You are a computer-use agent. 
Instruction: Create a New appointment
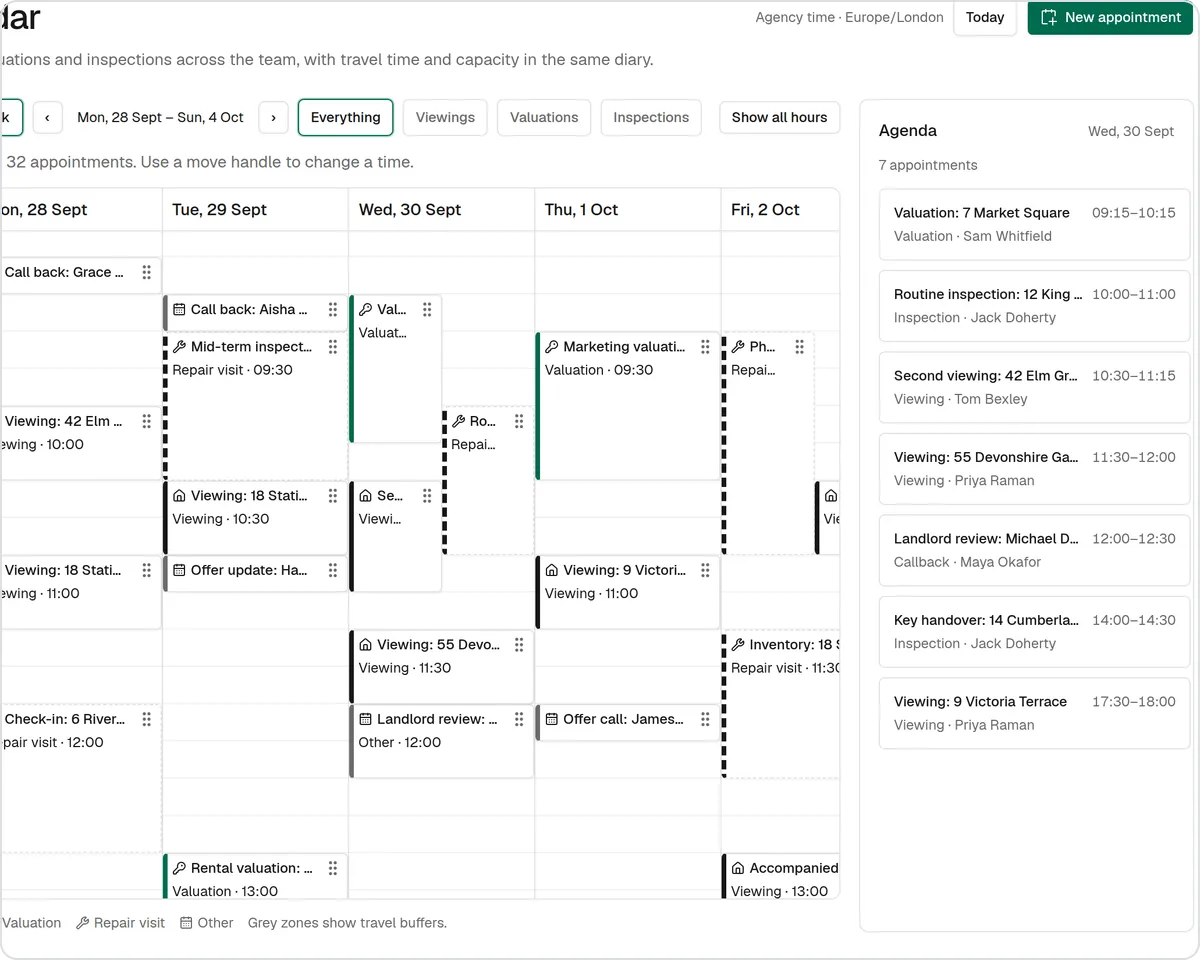pos(1111,17)
